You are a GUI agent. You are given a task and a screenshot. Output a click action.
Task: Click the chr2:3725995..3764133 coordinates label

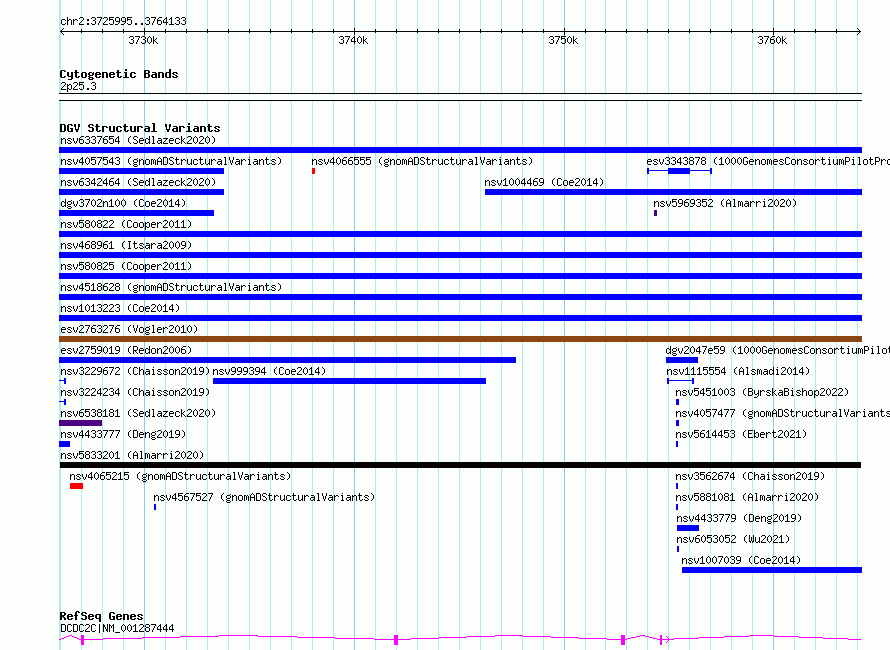click(123, 21)
